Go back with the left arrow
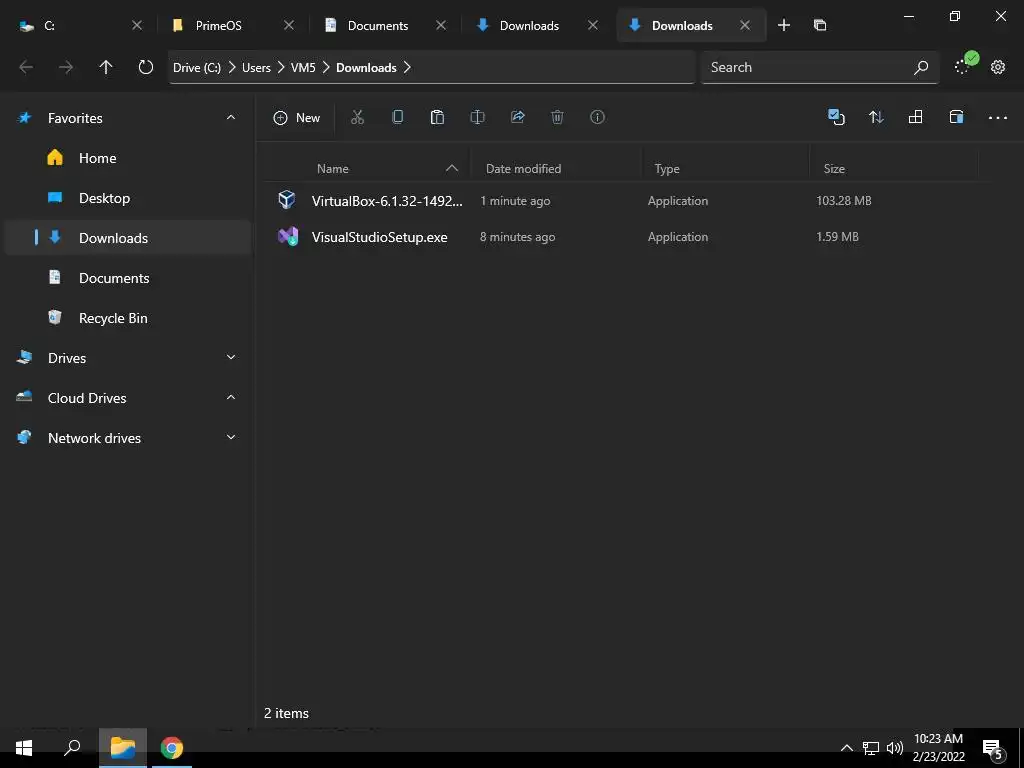This screenshot has width=1024, height=768. click(26, 67)
